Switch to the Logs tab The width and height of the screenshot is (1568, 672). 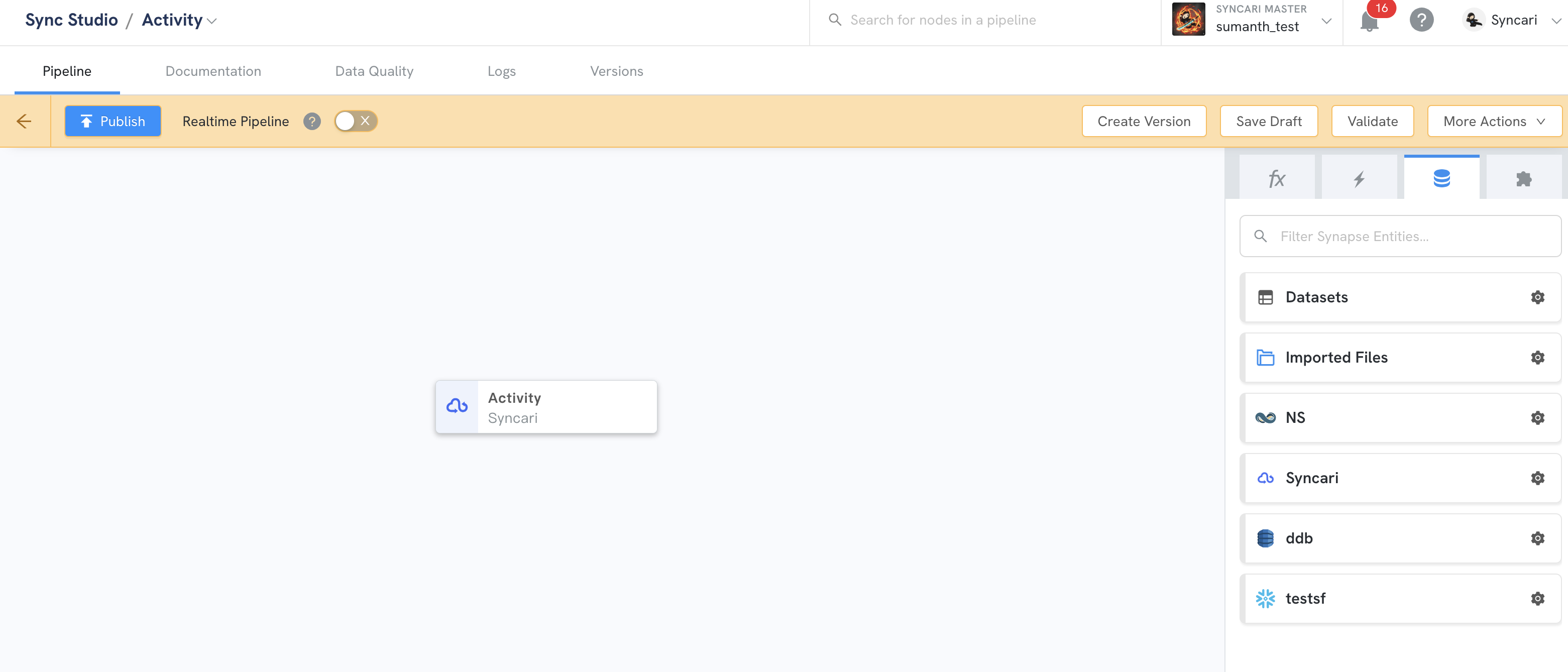(502, 71)
